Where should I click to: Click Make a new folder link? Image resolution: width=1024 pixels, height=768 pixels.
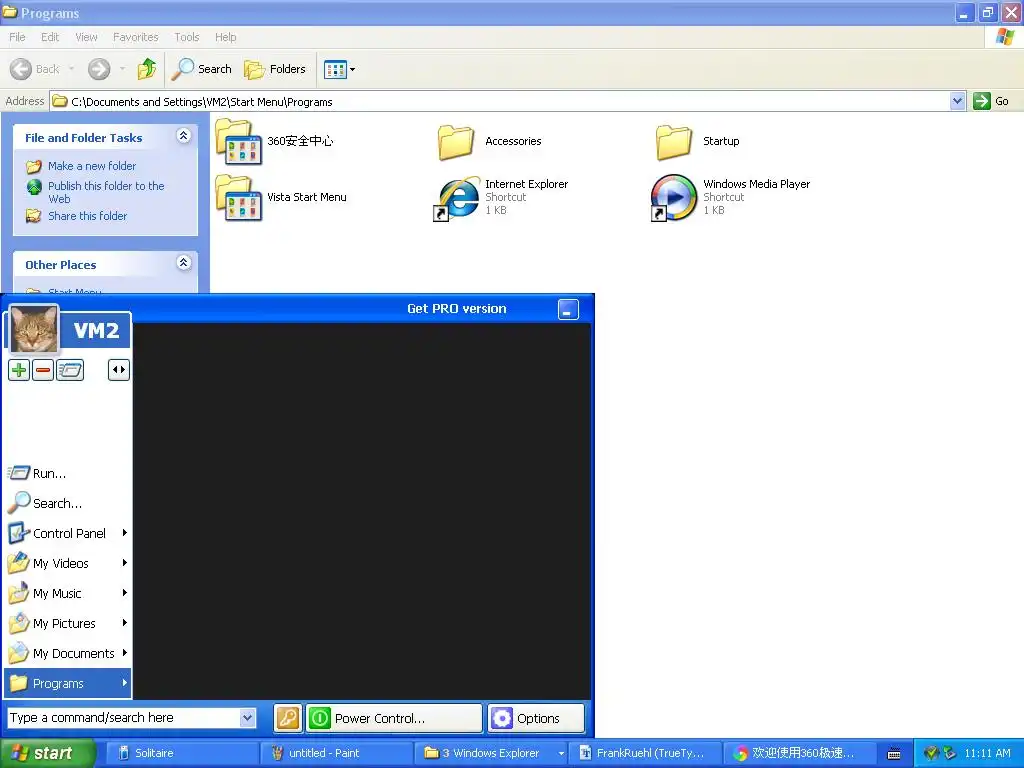pyautogui.click(x=92, y=166)
